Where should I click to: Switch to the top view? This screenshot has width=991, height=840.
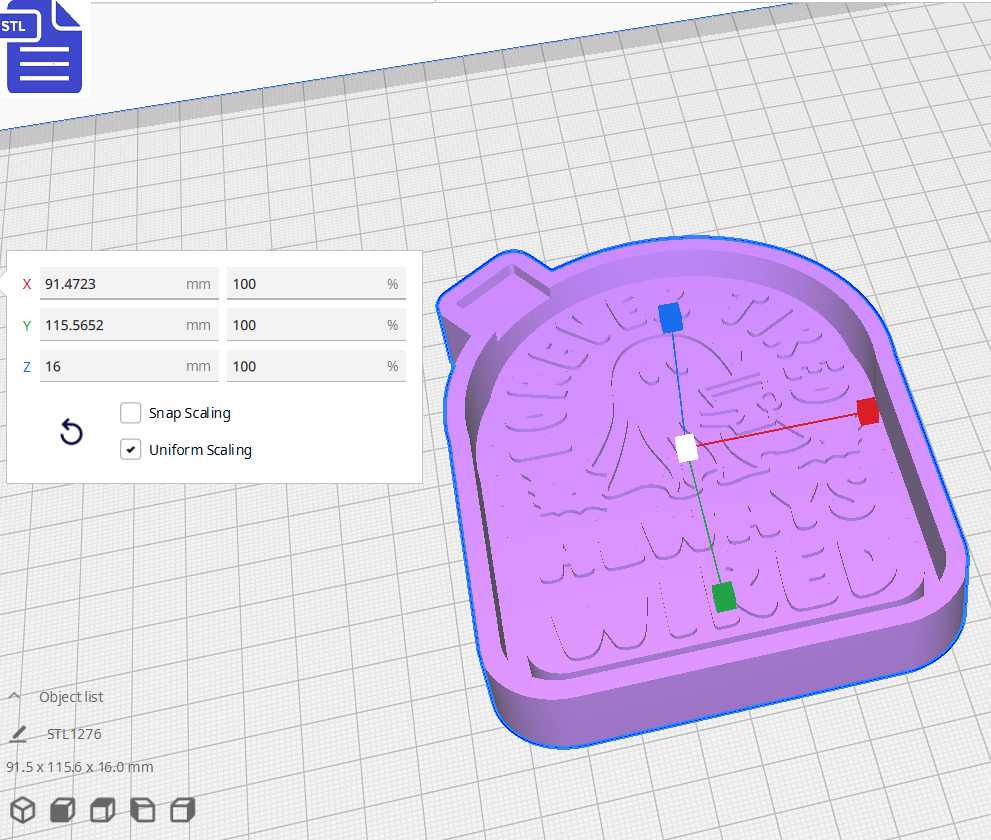(x=102, y=810)
